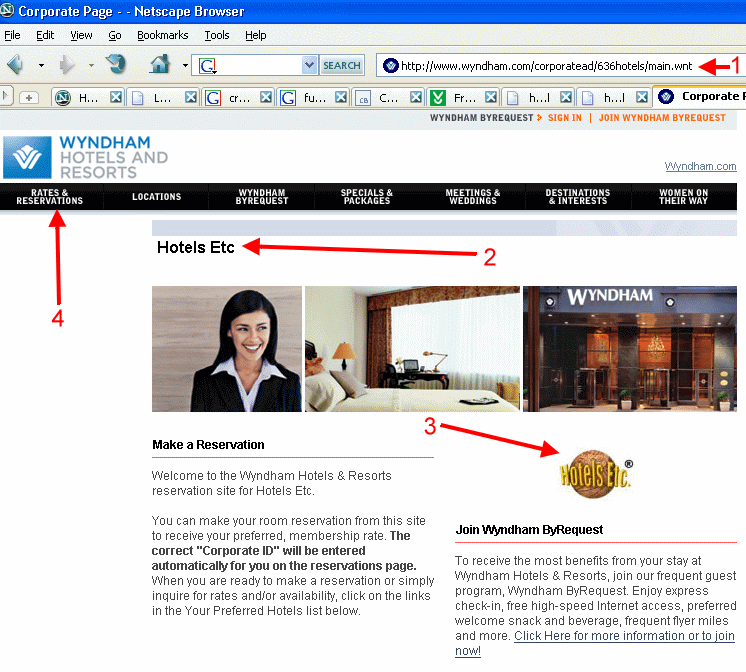Close the 'L...' tab
Screen dimensions: 746x672
[x=191, y=97]
